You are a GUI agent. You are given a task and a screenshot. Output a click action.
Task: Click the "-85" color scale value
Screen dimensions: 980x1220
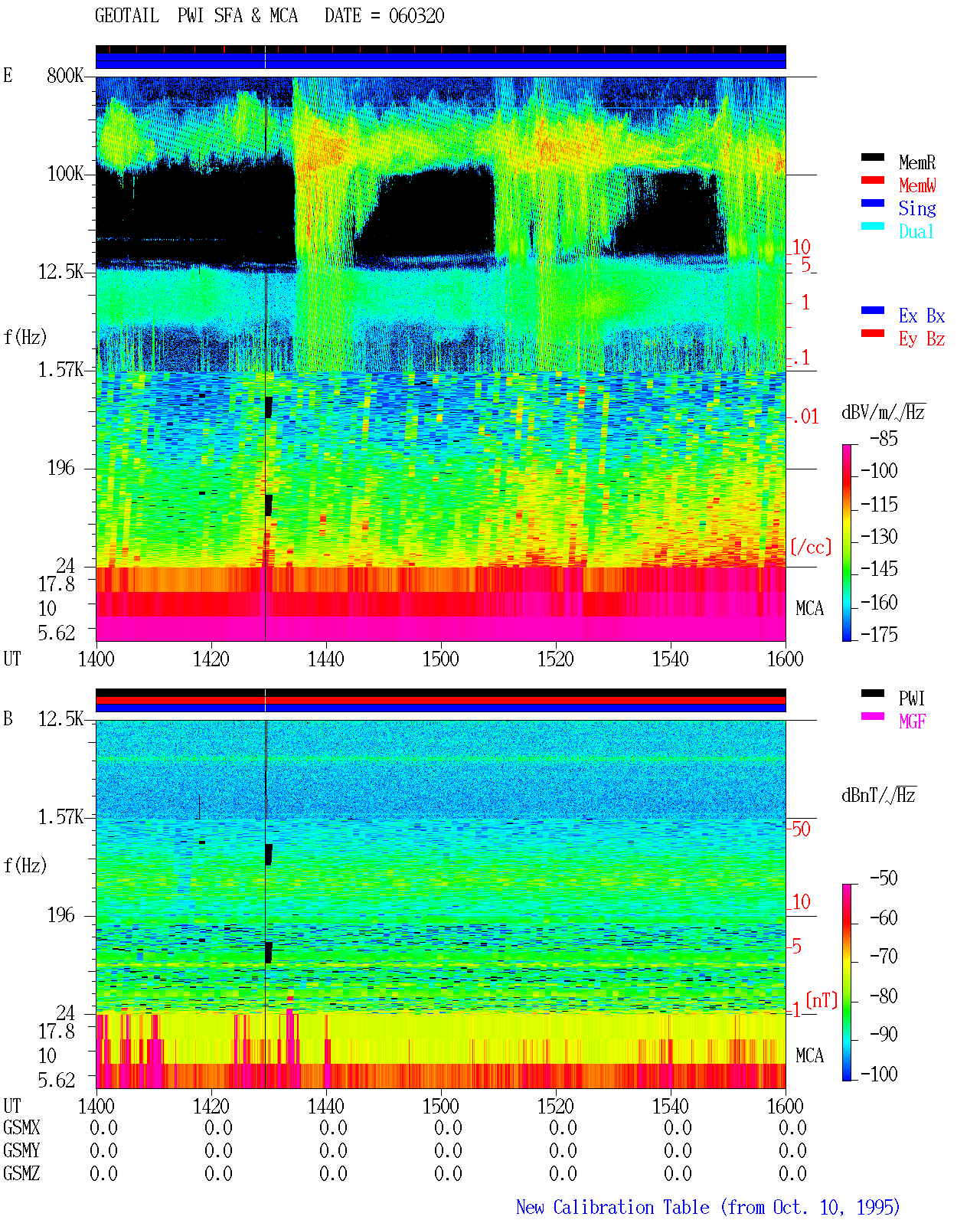(x=884, y=439)
